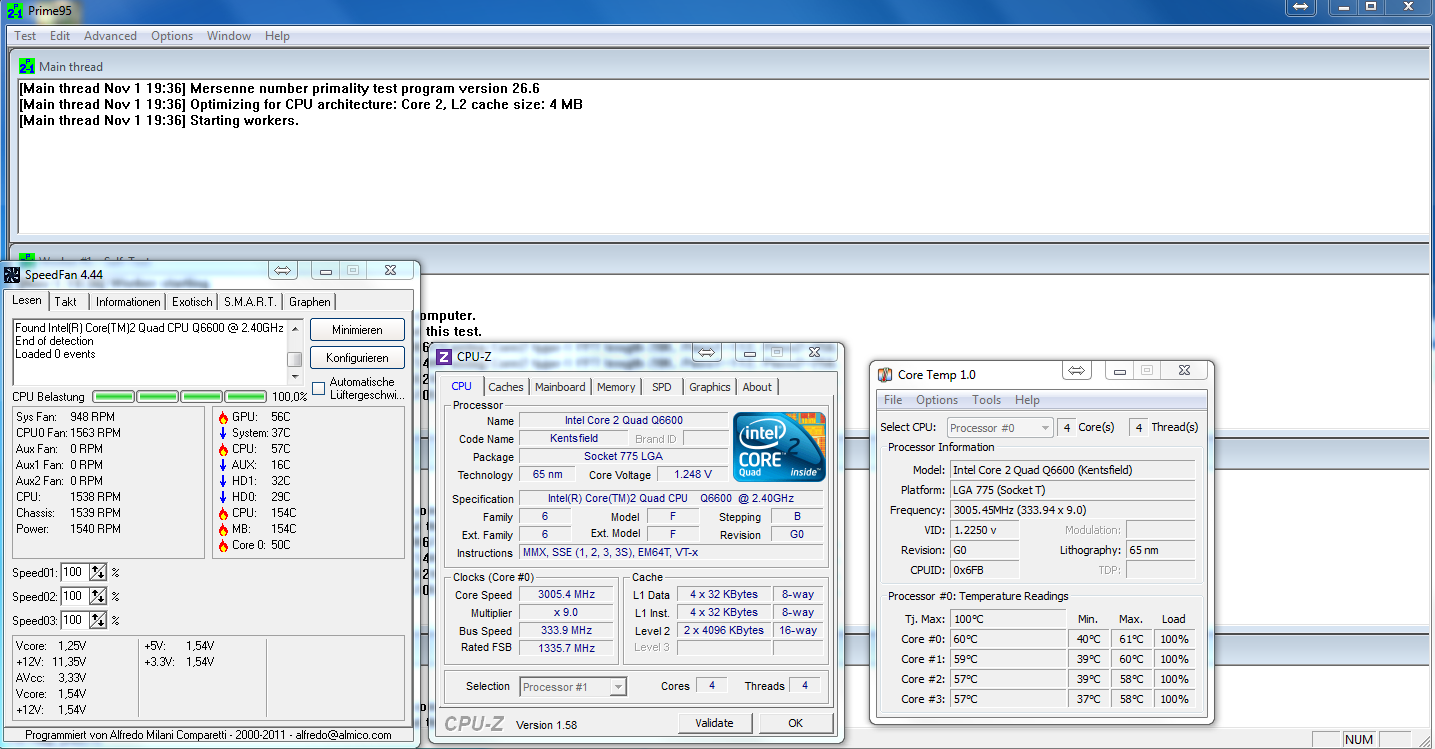This screenshot has width=1435, height=749.
Task: Open the Advanced menu in Prime95
Action: tap(110, 36)
